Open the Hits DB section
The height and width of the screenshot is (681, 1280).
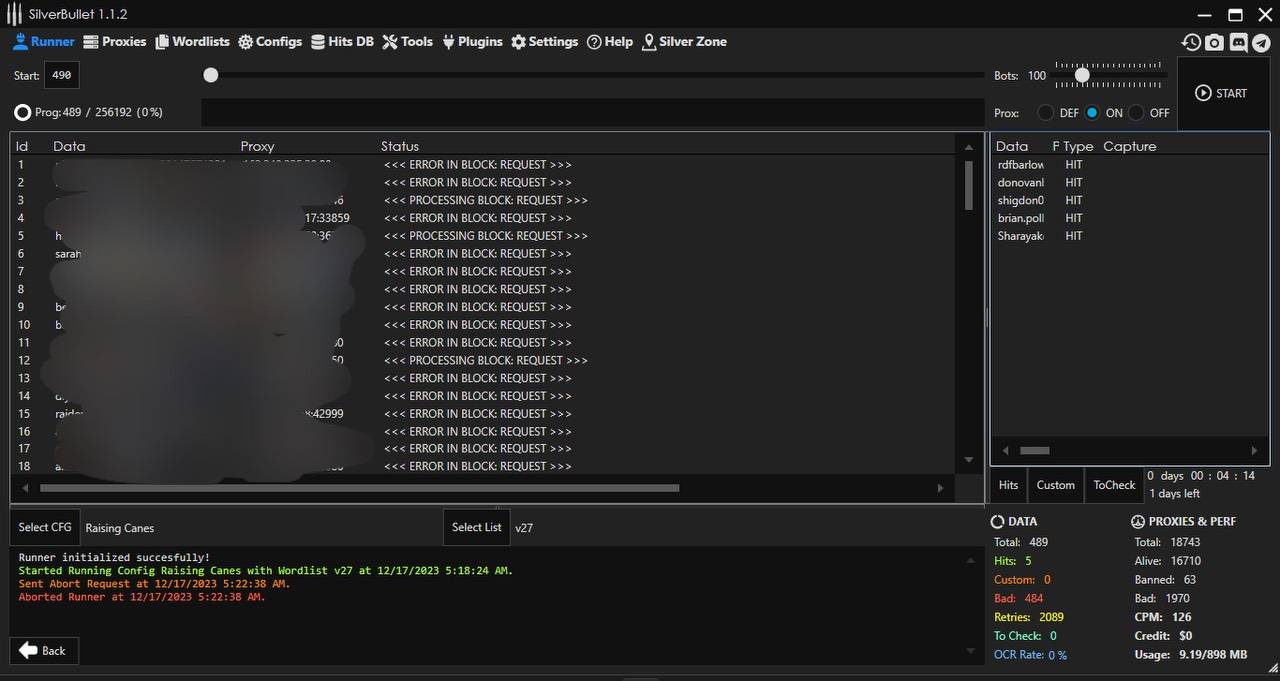pyautogui.click(x=341, y=42)
